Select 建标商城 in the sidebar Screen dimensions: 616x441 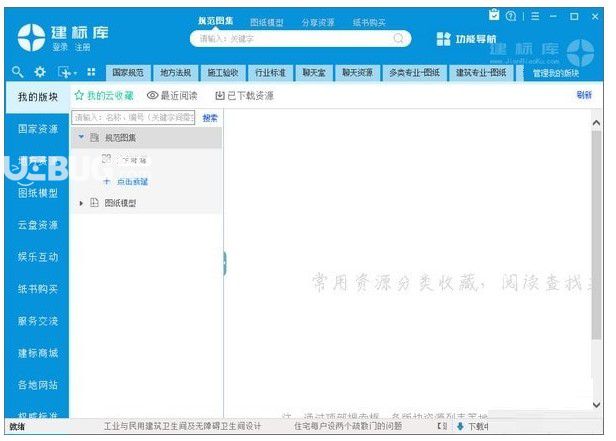38,353
